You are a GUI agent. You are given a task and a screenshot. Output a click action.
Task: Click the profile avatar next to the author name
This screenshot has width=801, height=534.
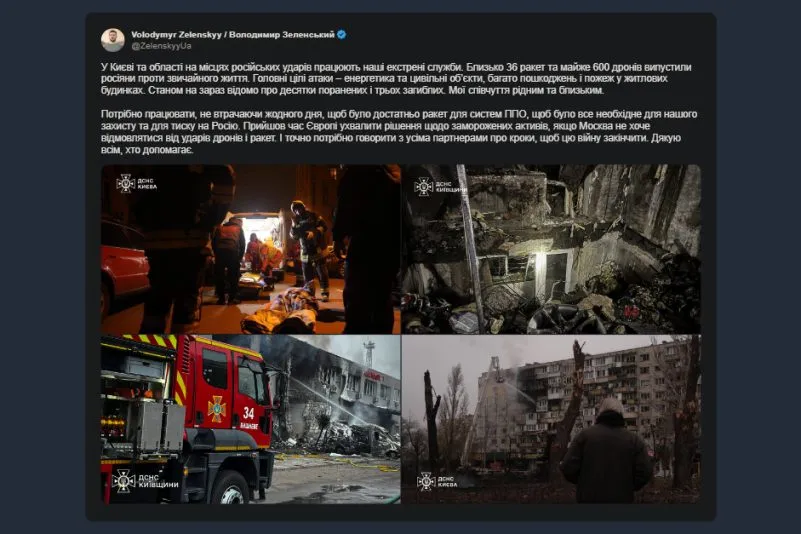112,39
